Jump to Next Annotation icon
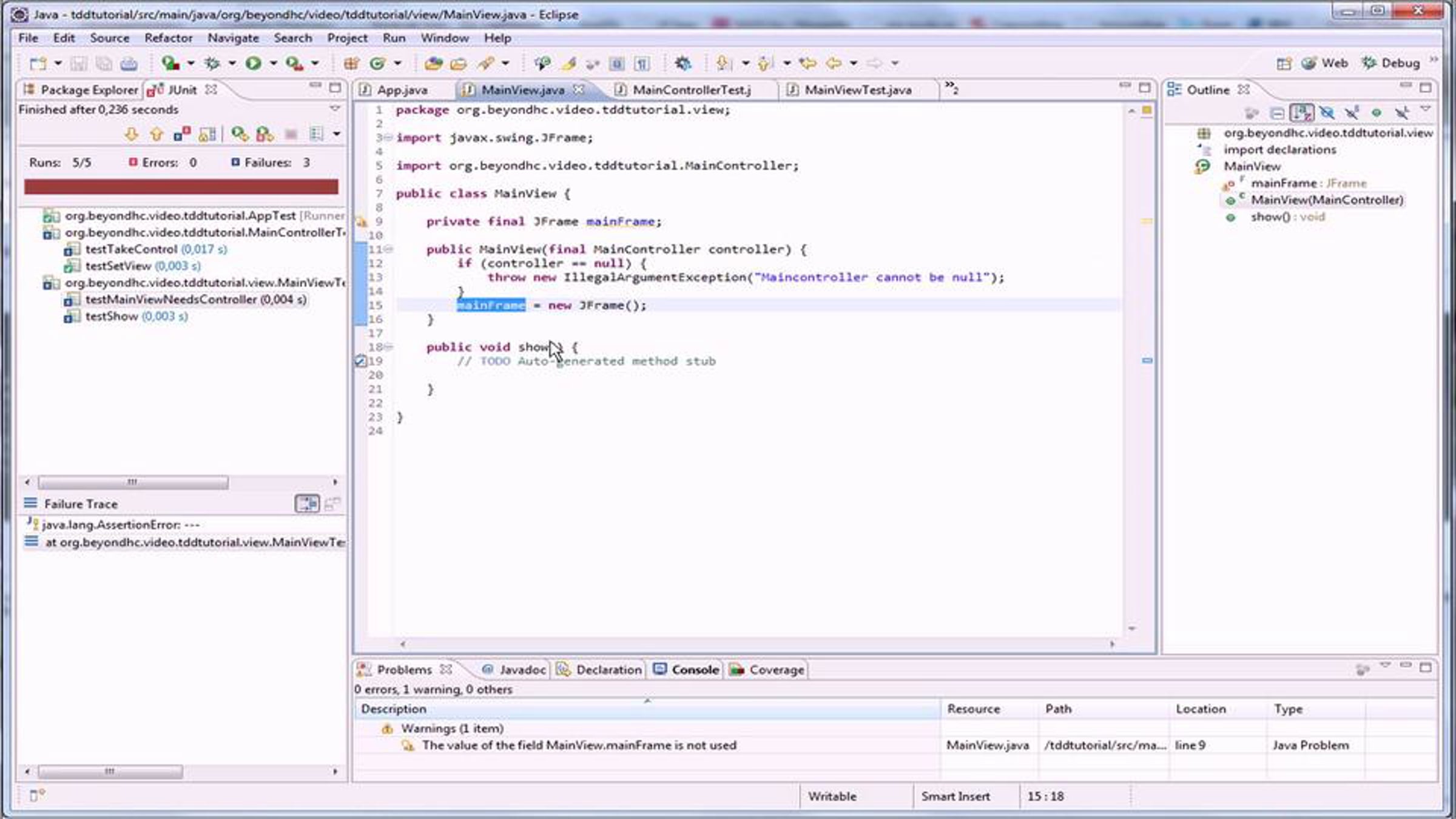 [723, 63]
